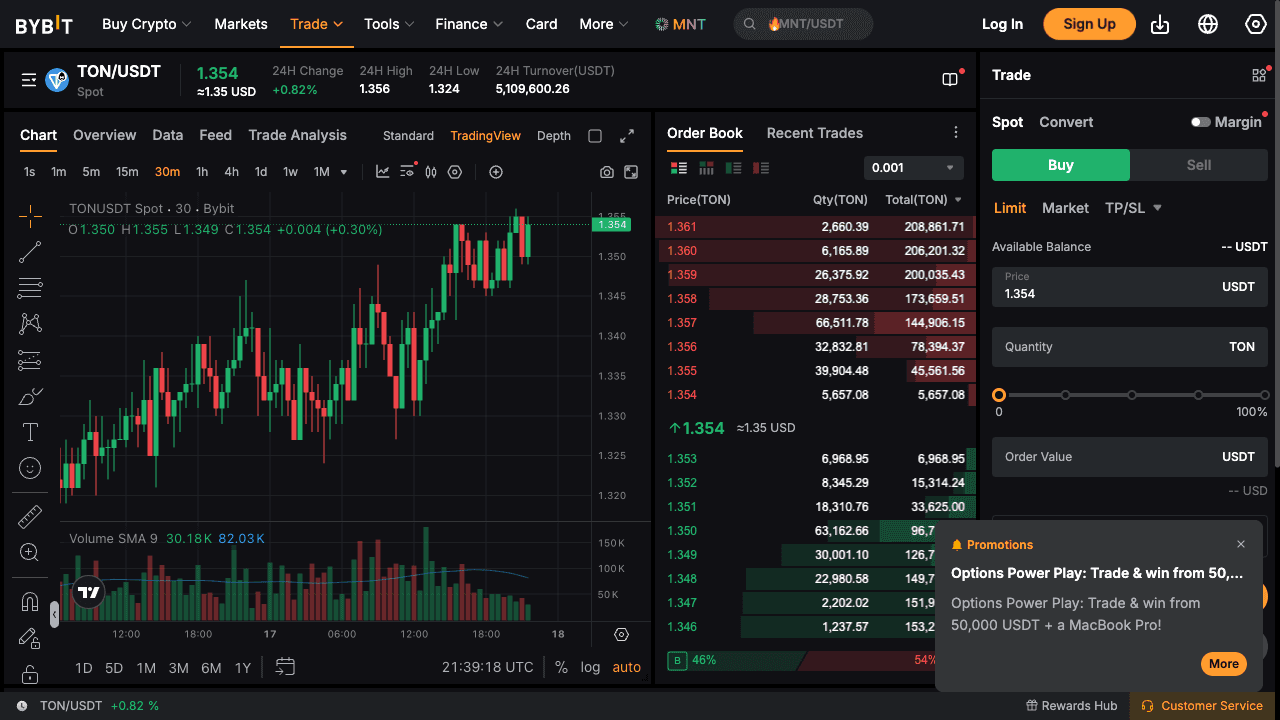
Task: Switch to Recent Trades tab
Action: (x=815, y=133)
